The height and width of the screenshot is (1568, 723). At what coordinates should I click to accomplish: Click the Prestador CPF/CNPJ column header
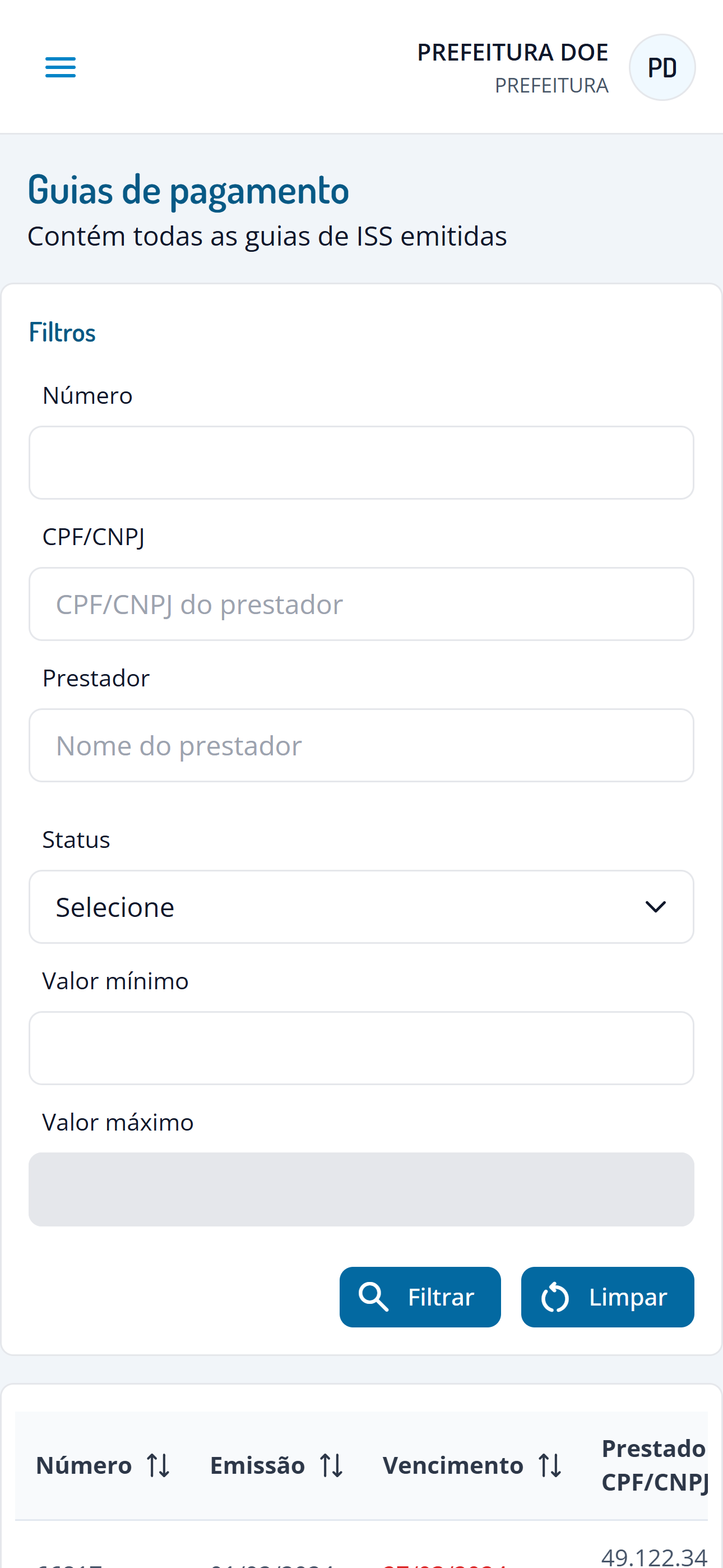tap(655, 1465)
